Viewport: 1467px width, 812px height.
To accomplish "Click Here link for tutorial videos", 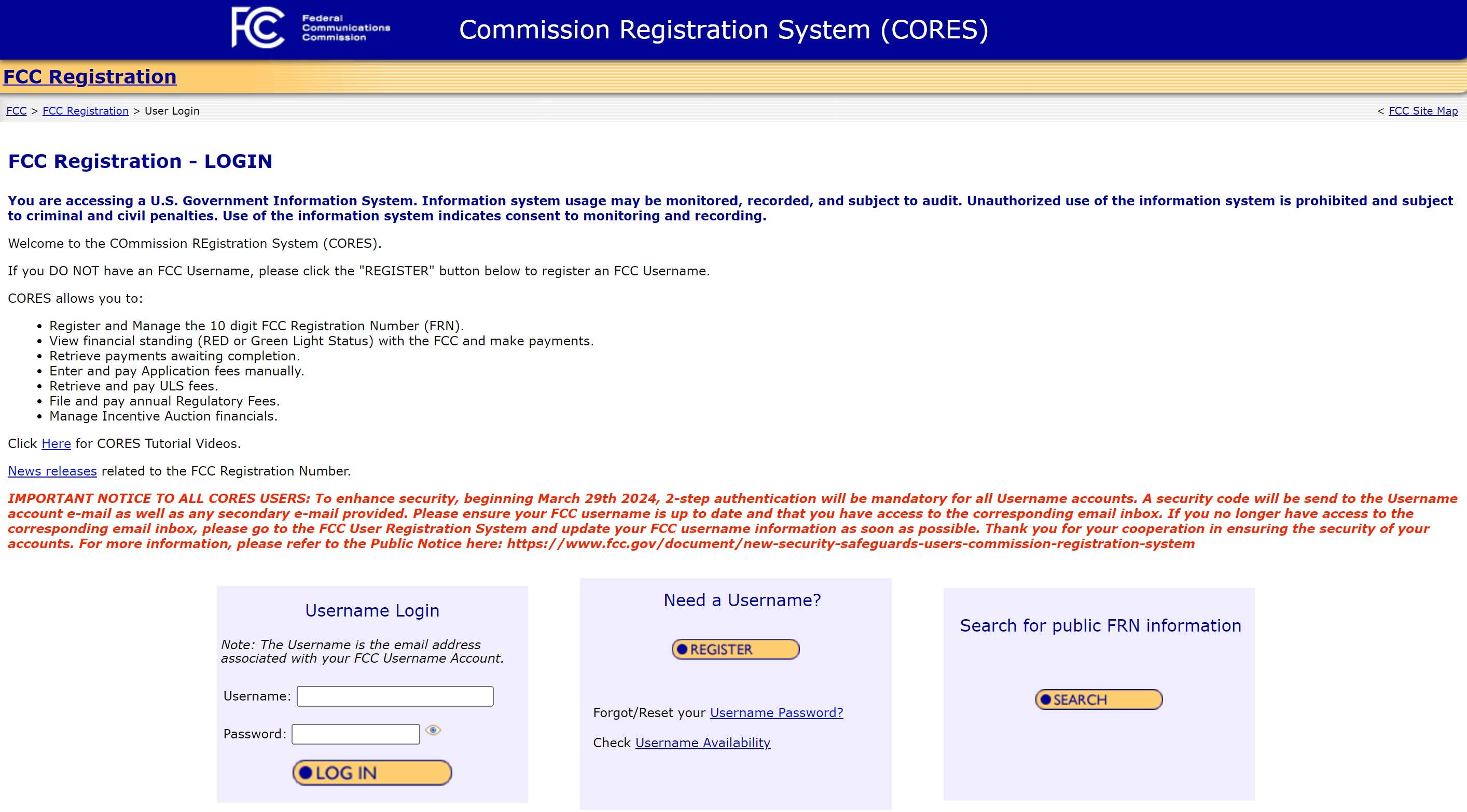I will tap(56, 443).
